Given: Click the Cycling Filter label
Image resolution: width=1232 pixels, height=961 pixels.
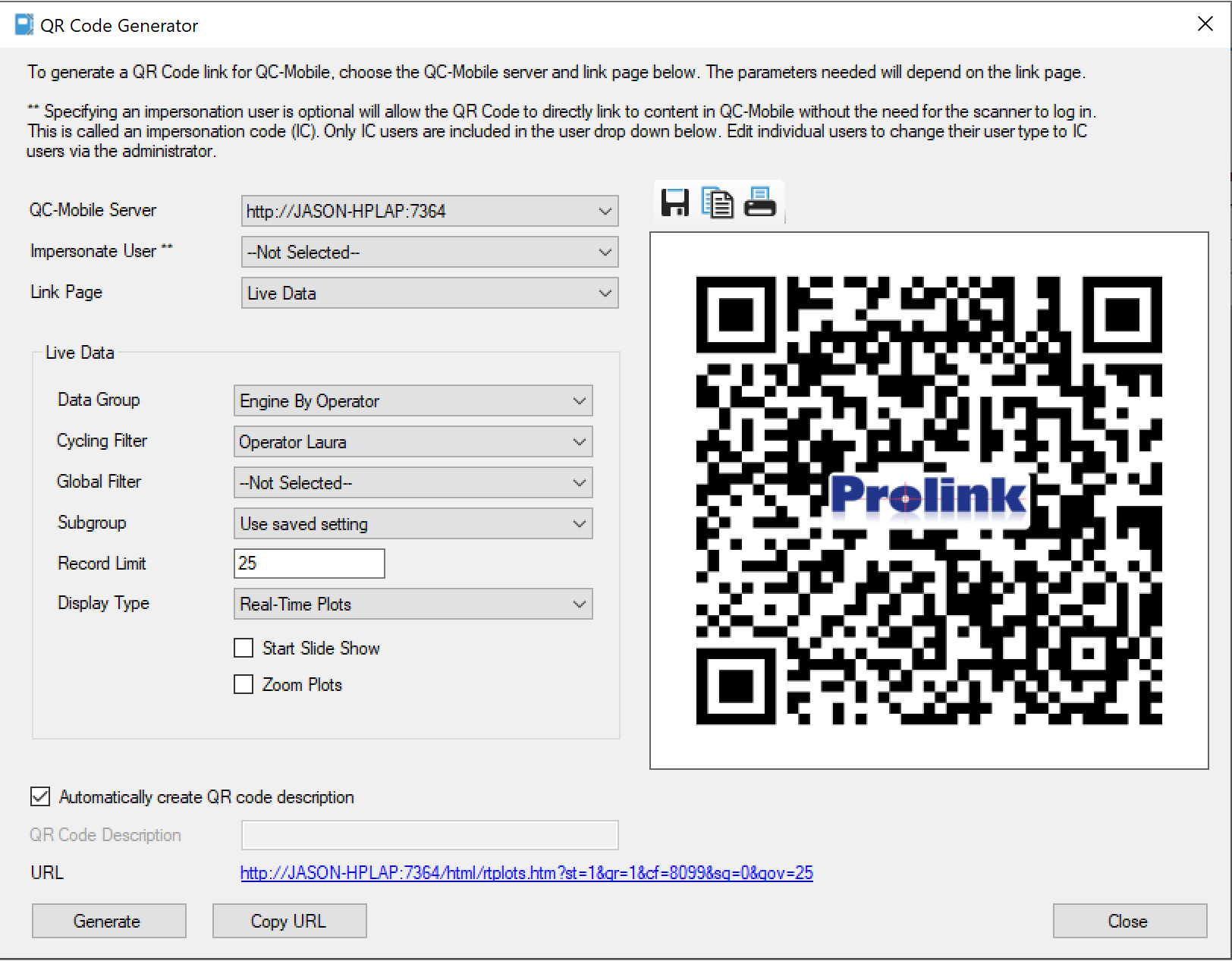Looking at the screenshot, I should [x=102, y=441].
